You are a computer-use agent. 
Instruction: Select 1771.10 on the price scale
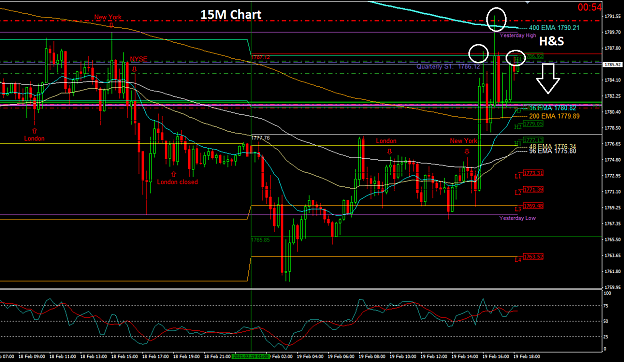(613, 192)
